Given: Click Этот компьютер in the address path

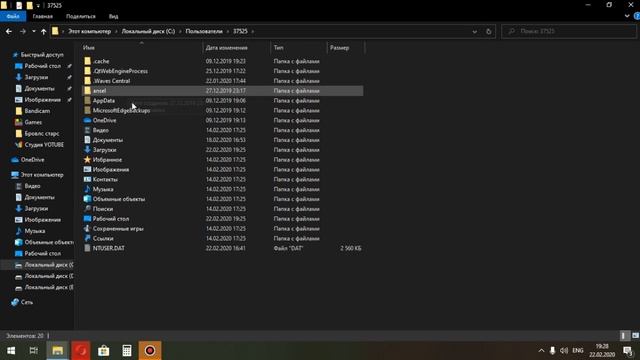Looking at the screenshot, I should [x=89, y=31].
